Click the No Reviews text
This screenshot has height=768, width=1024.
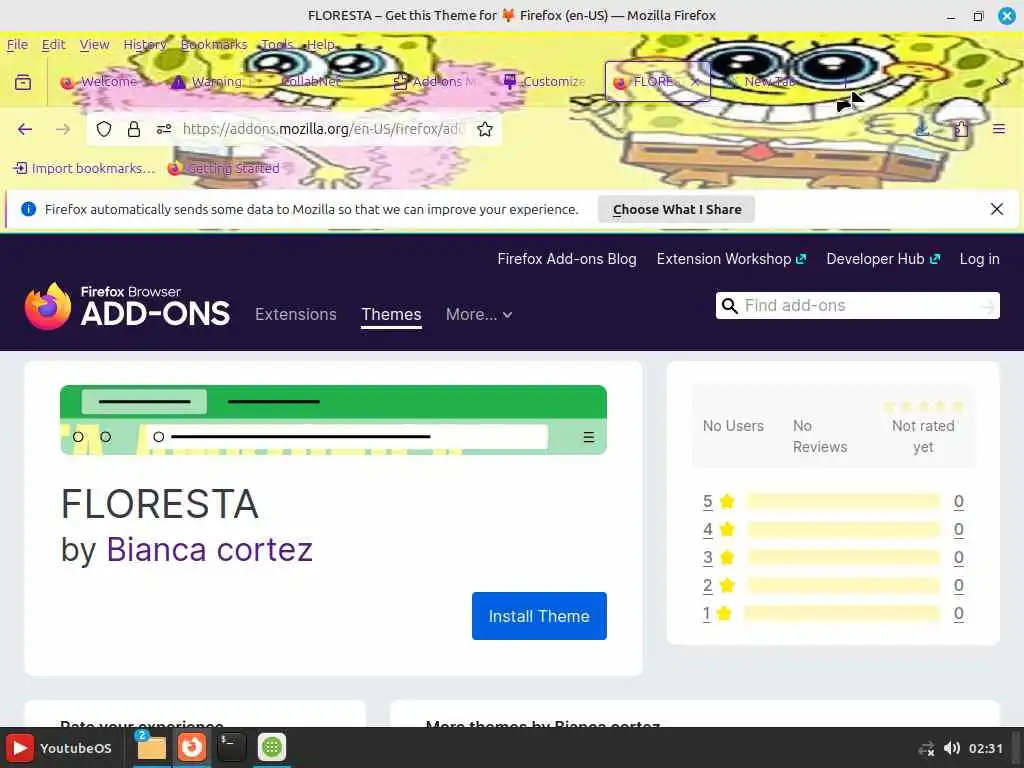(820, 436)
